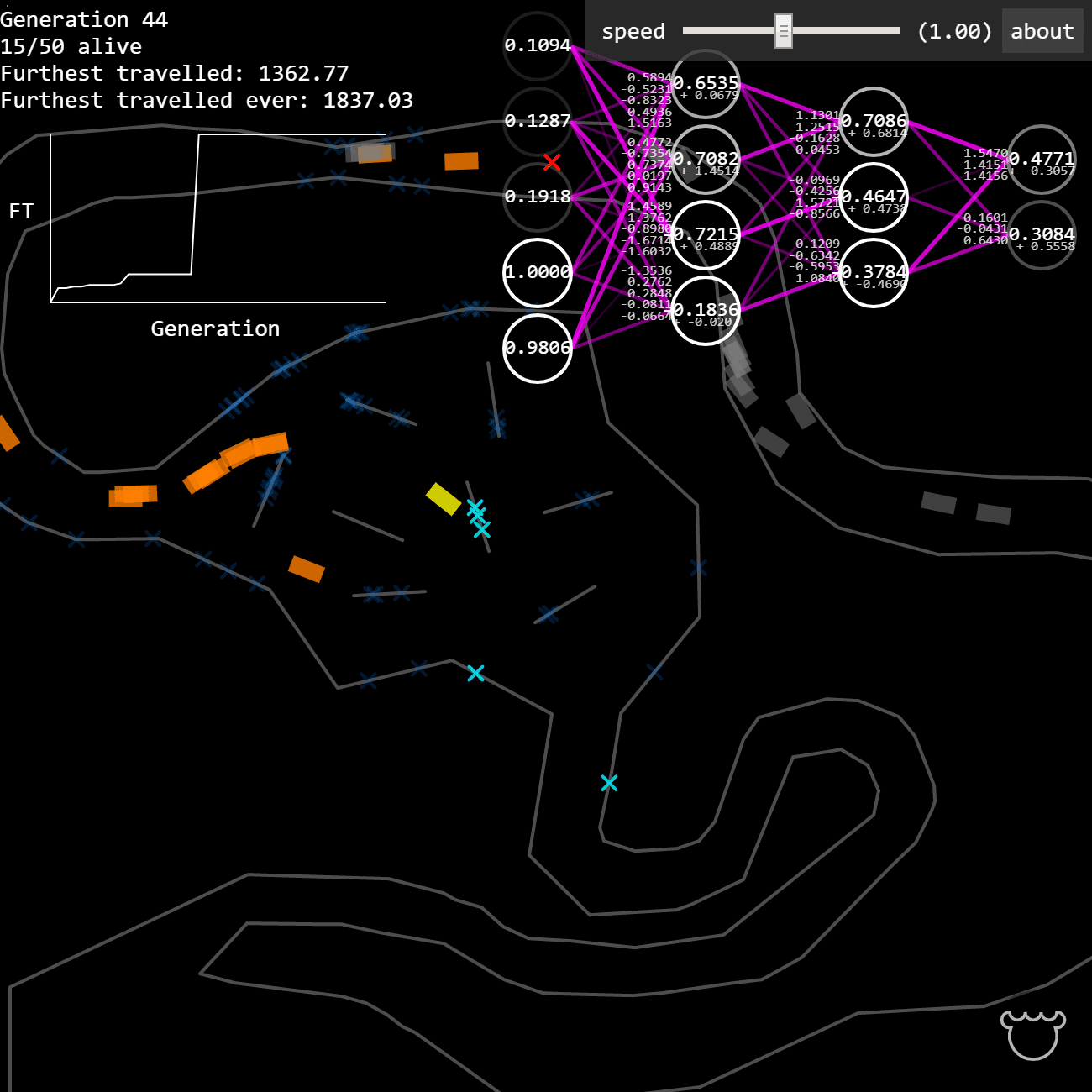This screenshot has height=1092, width=1092.
Task: Select the yellow car on the track
Action: tap(444, 498)
